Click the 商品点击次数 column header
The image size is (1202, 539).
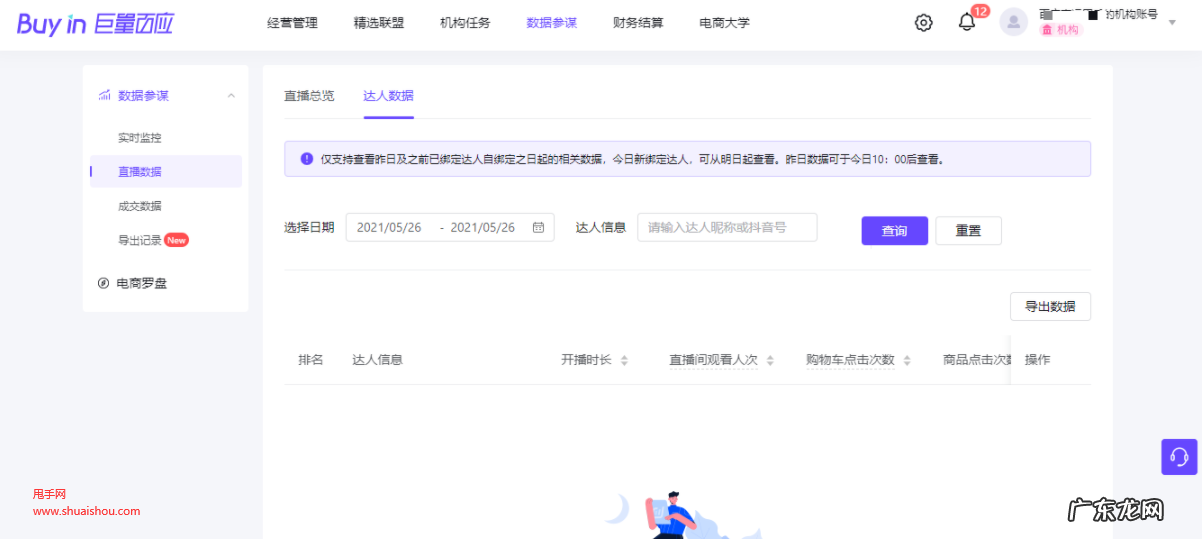click(977, 360)
